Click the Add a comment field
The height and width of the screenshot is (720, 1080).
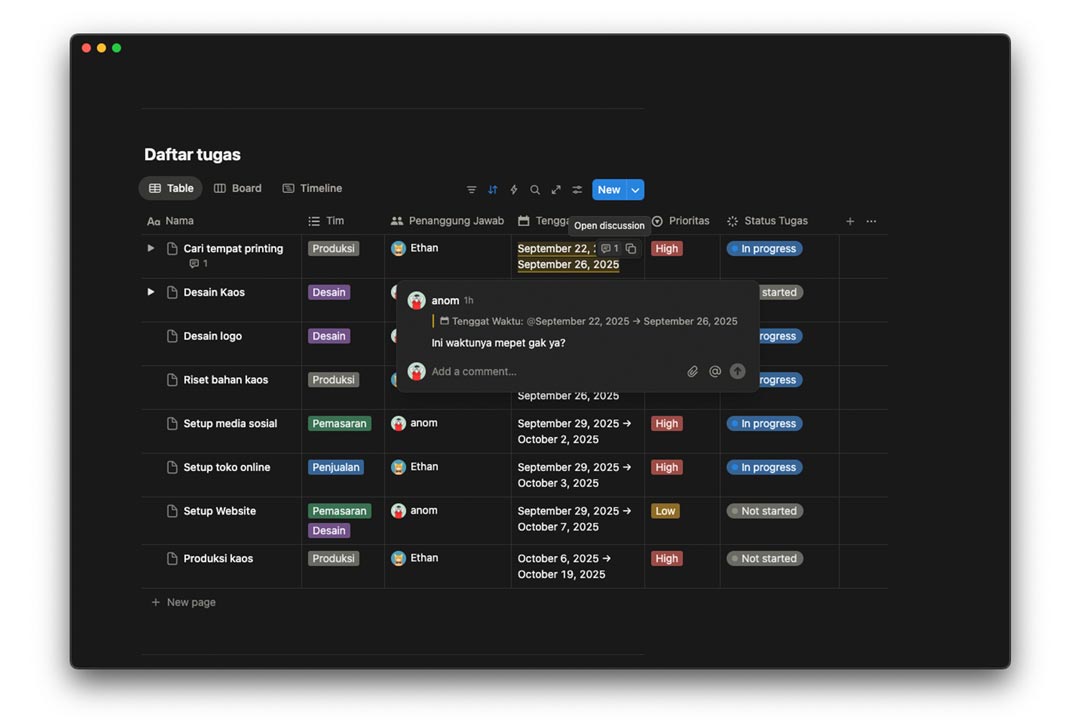pos(550,372)
